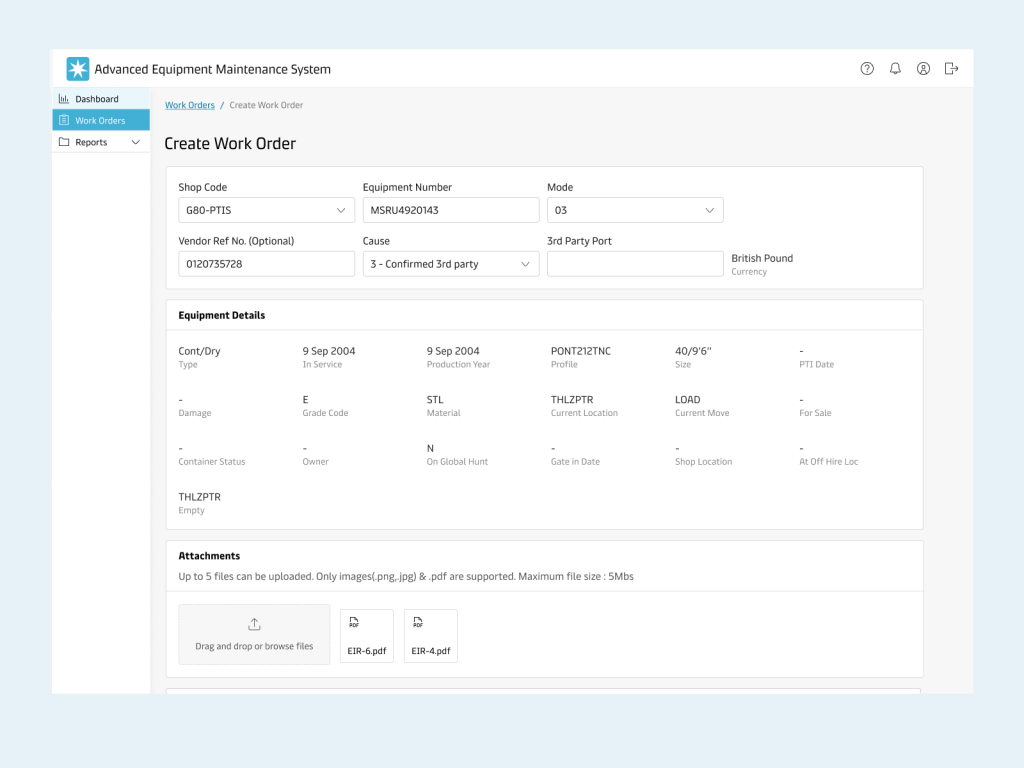The image size is (1024, 768).
Task: Click the upload arrow icon
Action: (x=254, y=625)
